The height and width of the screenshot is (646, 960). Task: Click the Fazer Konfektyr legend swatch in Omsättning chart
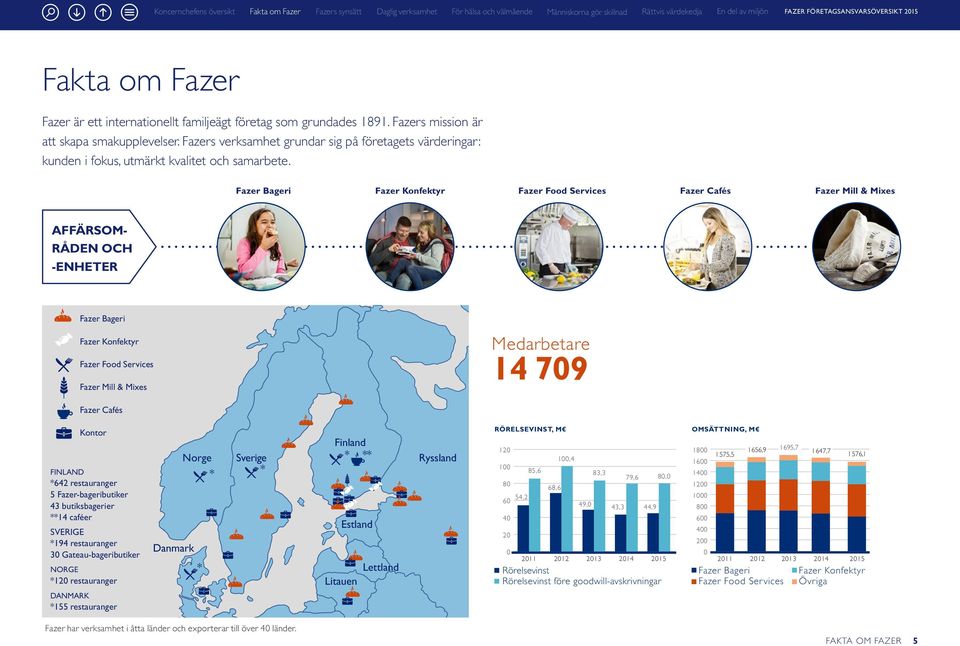coord(794,570)
